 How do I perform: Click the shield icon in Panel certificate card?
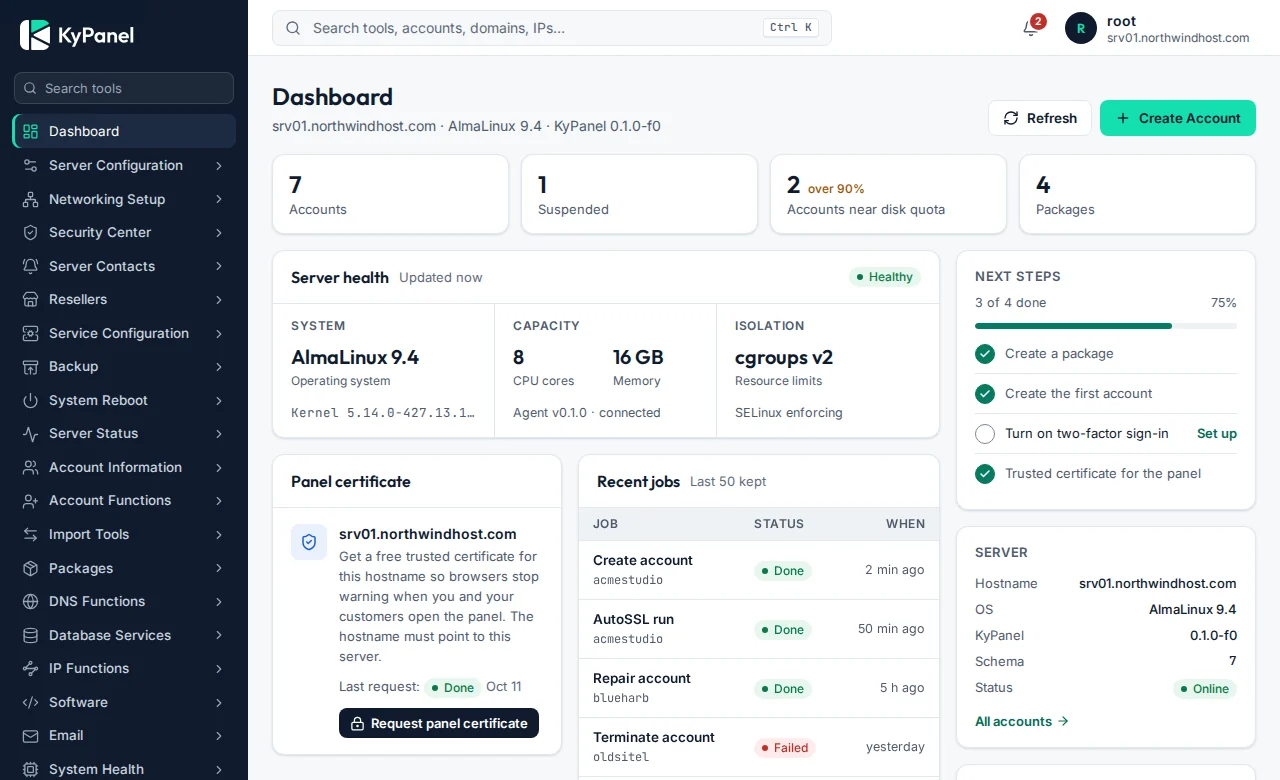click(309, 541)
